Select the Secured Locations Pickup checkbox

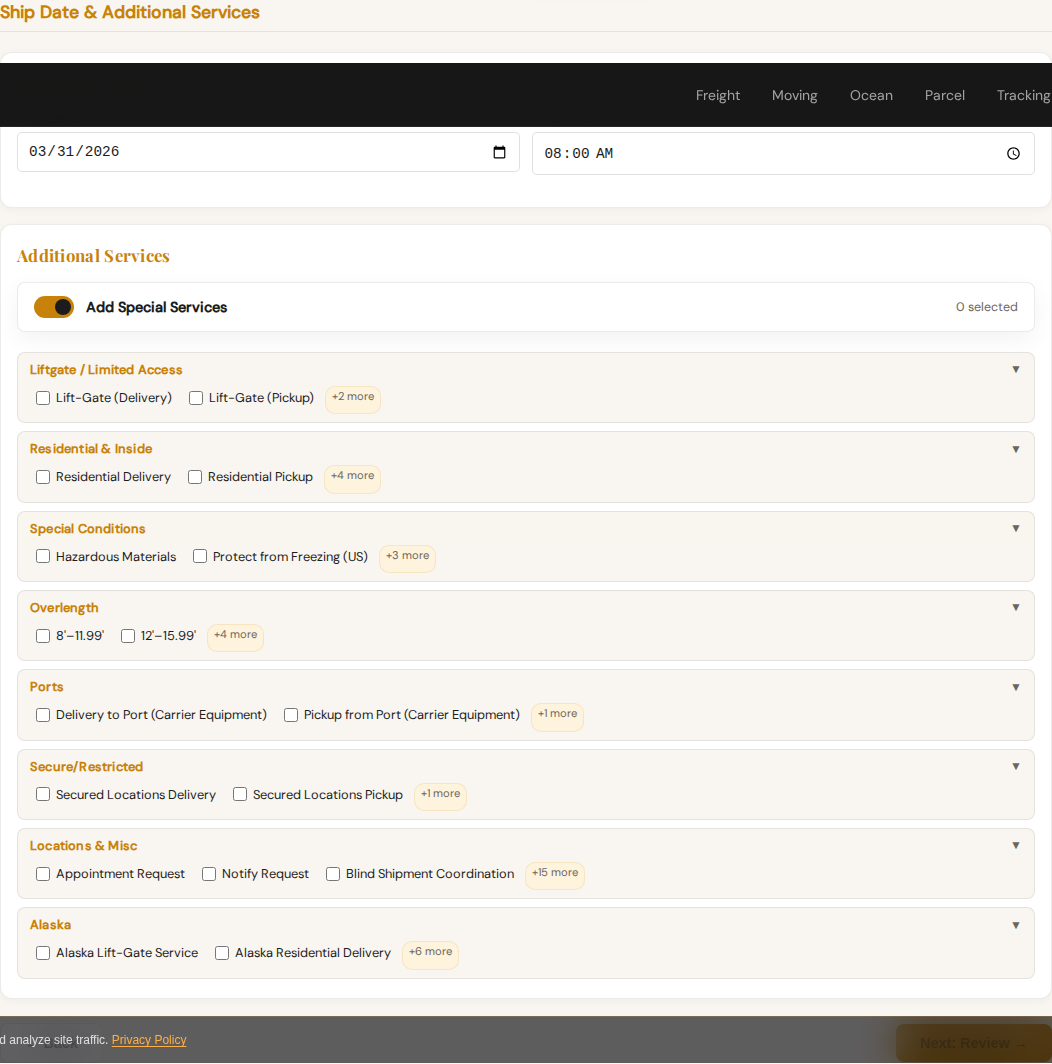(x=240, y=795)
